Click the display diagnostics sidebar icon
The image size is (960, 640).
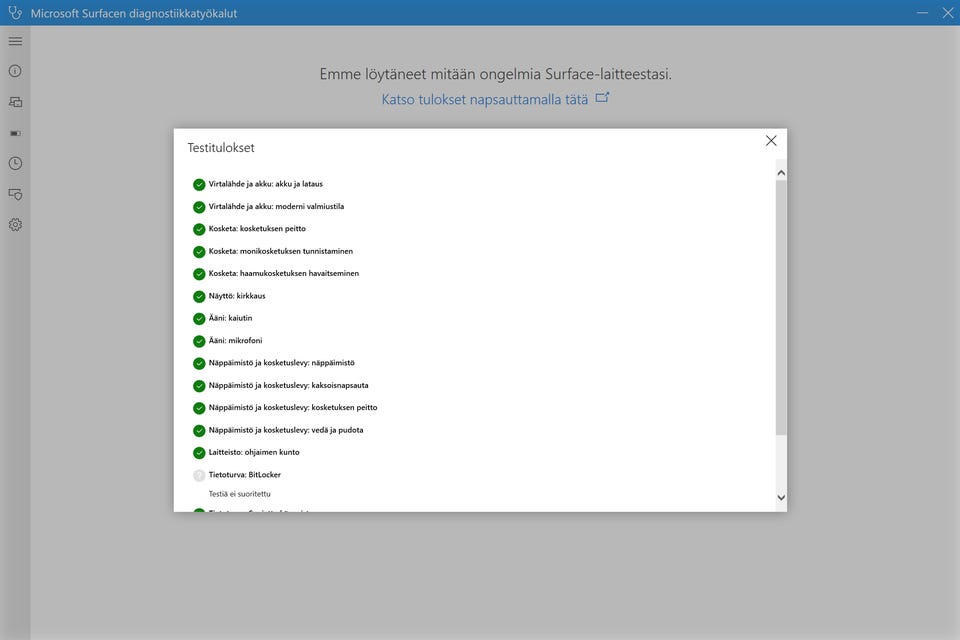[15, 102]
